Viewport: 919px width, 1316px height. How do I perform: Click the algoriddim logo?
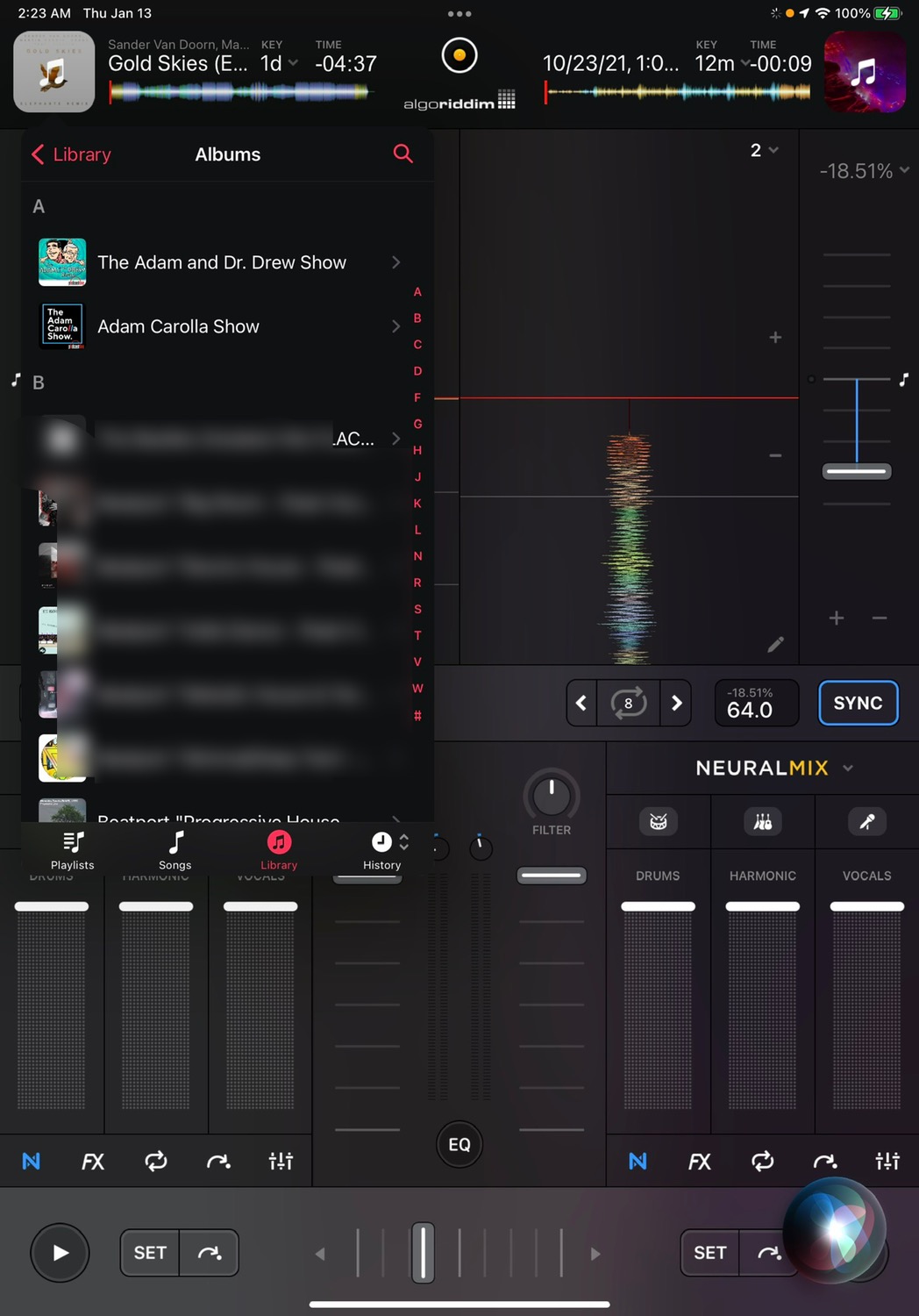459,101
